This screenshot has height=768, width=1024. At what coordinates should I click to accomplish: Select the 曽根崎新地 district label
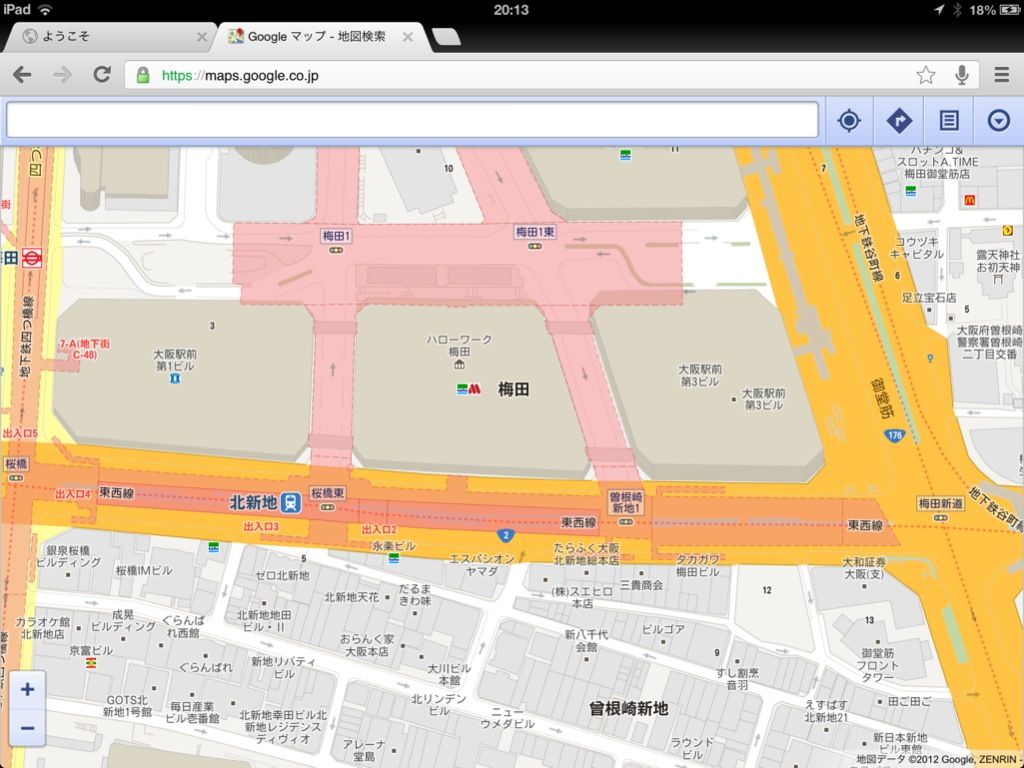(628, 709)
